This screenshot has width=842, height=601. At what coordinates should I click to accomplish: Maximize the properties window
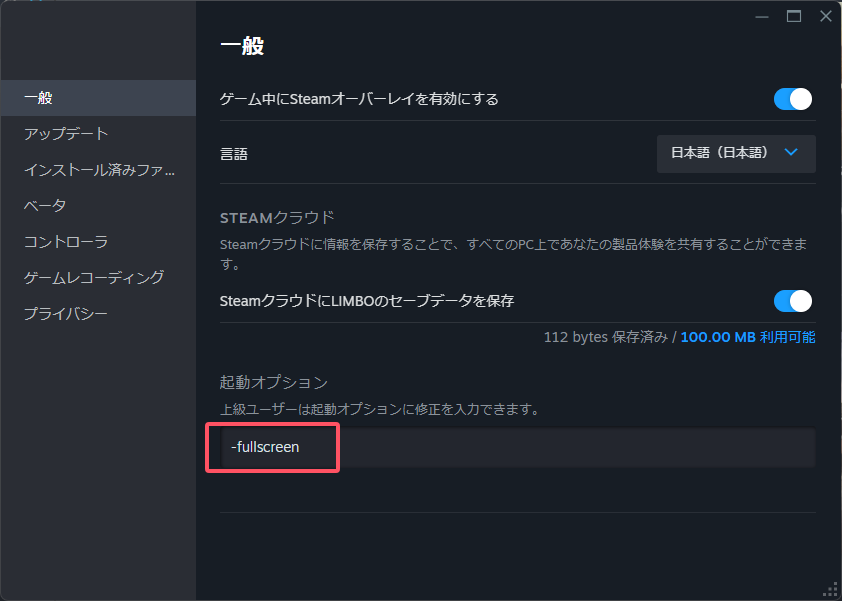coord(794,16)
